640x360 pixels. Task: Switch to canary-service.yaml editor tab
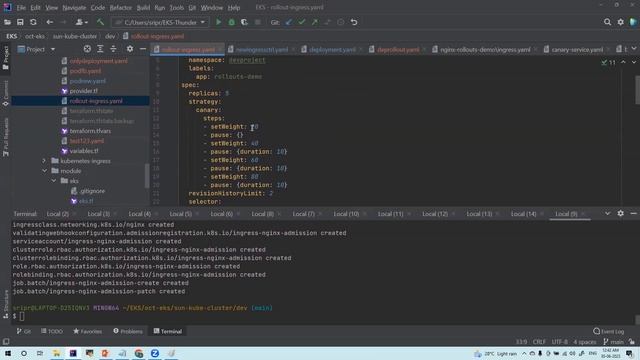[577, 49]
